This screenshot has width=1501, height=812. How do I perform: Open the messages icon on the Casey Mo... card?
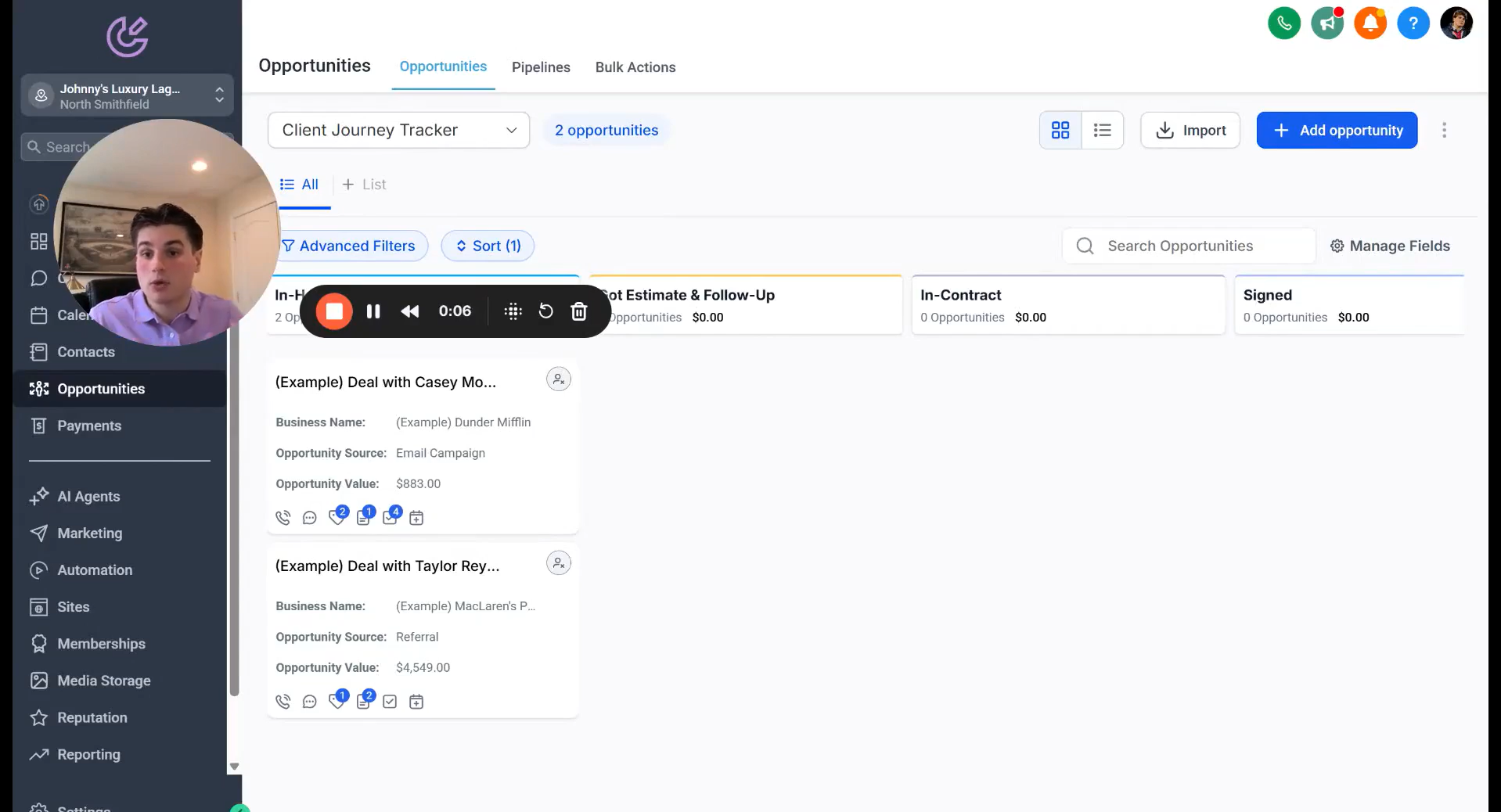[x=310, y=518]
